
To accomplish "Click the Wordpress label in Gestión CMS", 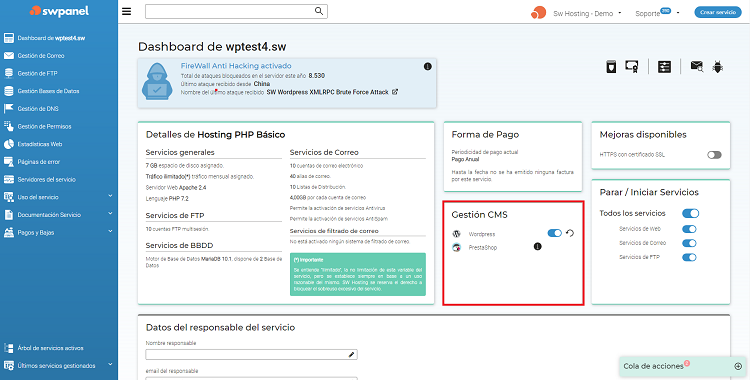I will pos(482,234).
